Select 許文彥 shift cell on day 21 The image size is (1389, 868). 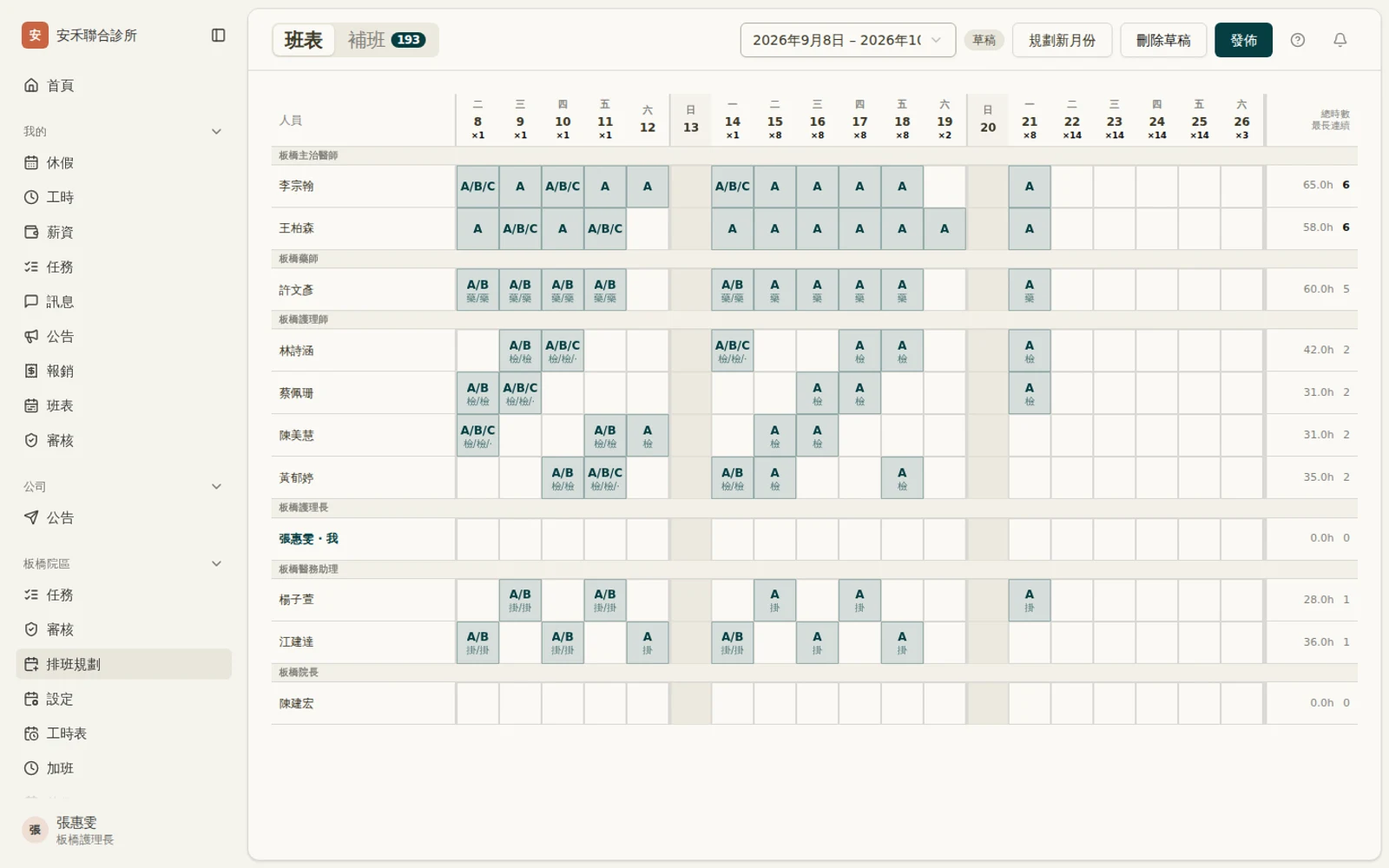pos(1030,290)
